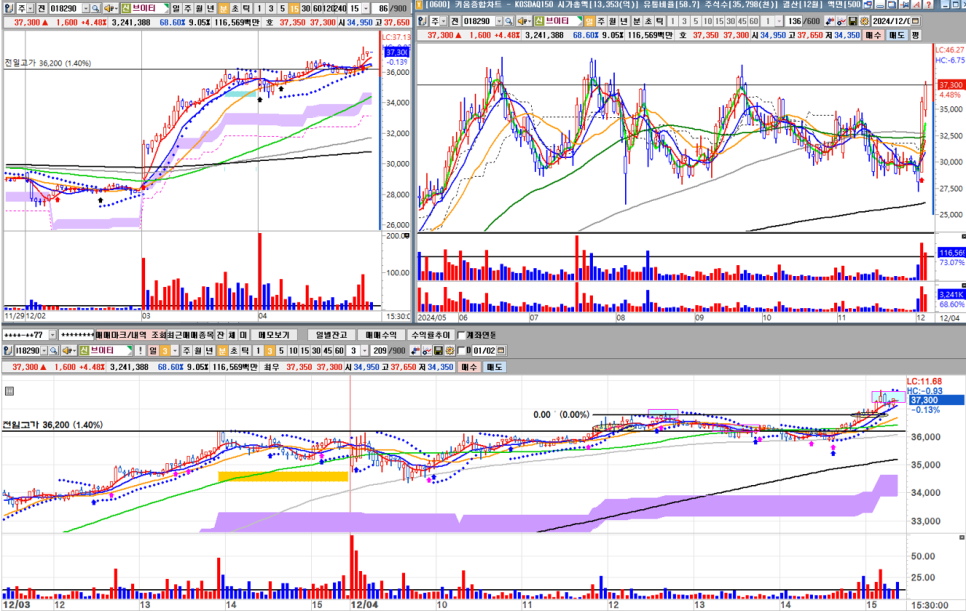The width and height of the screenshot is (966, 611).
Task: Click the help question mark icon
Action: pos(928,4)
